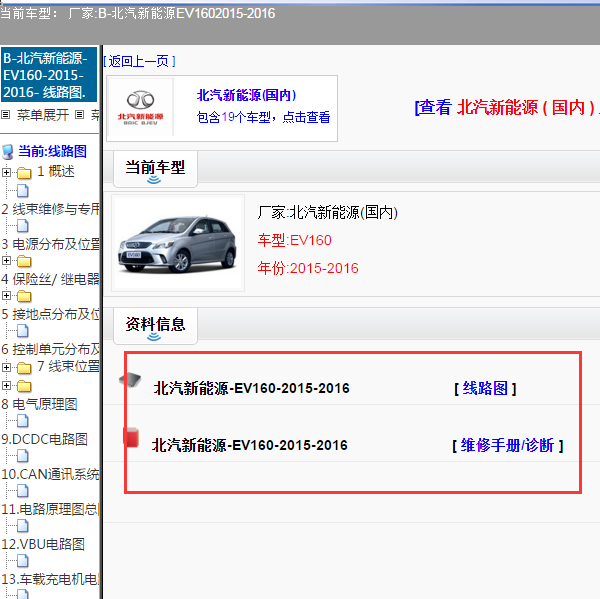Click the folder icon beside 1 概述

click(24, 173)
